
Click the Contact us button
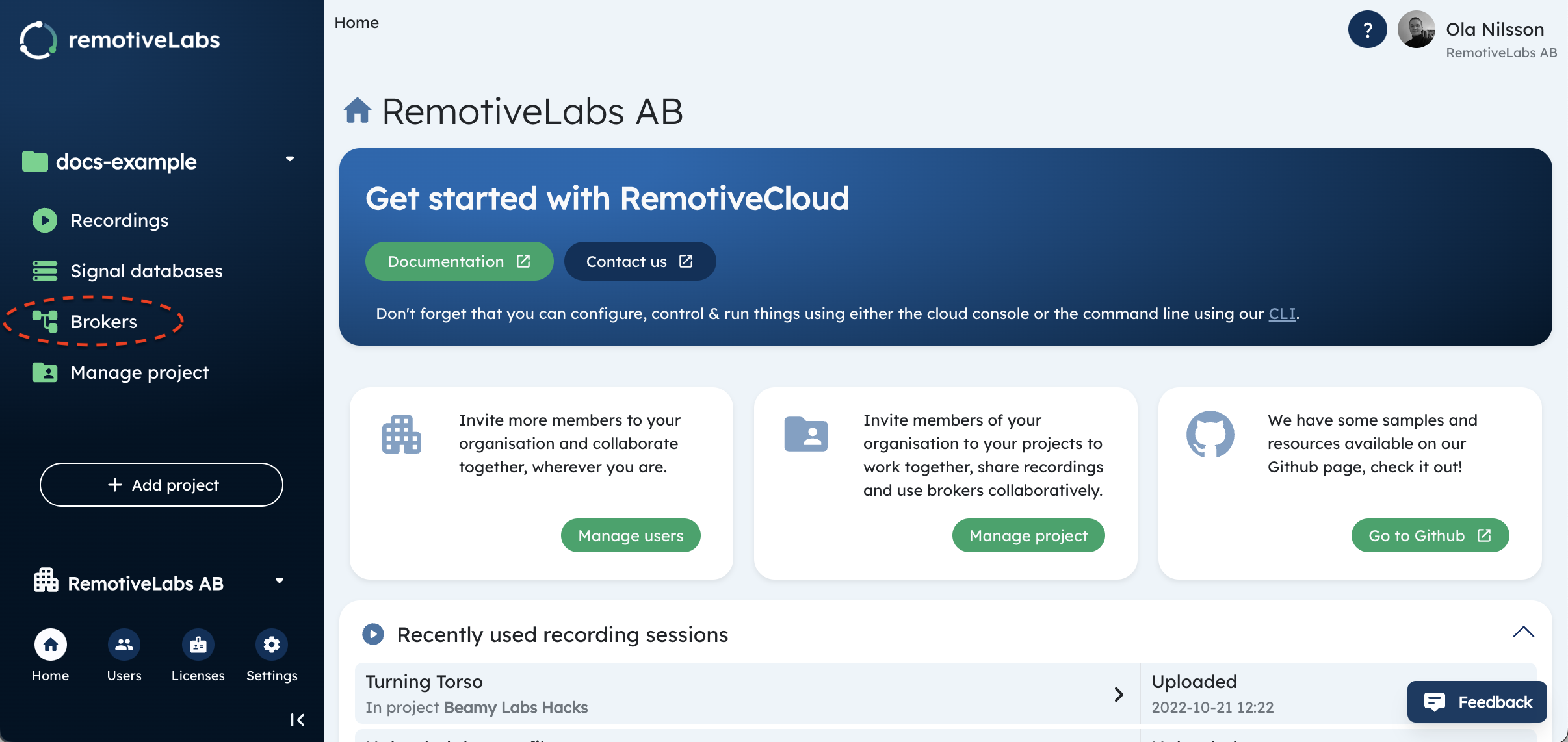coord(640,261)
